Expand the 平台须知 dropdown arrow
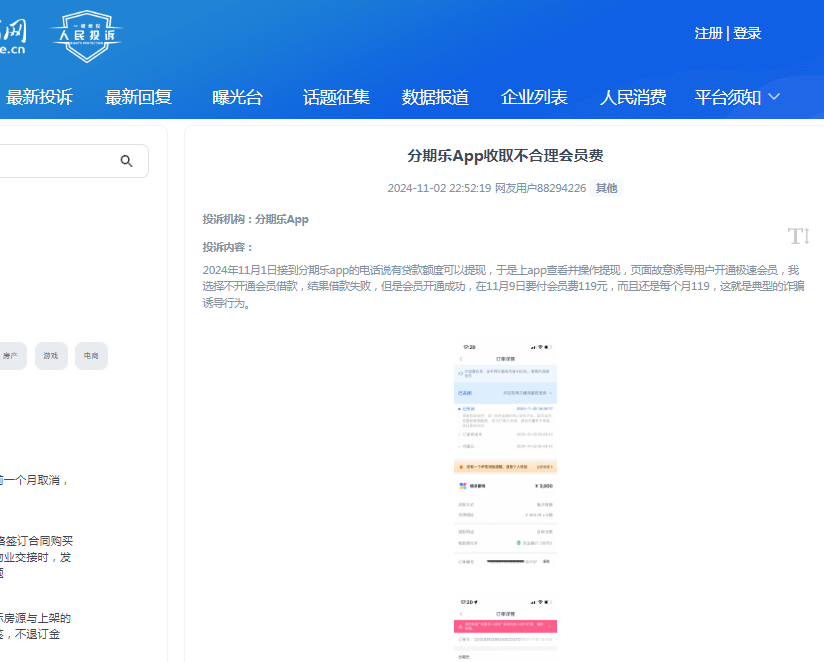Viewport: 824px width, 662px height. pyautogui.click(x=774, y=97)
